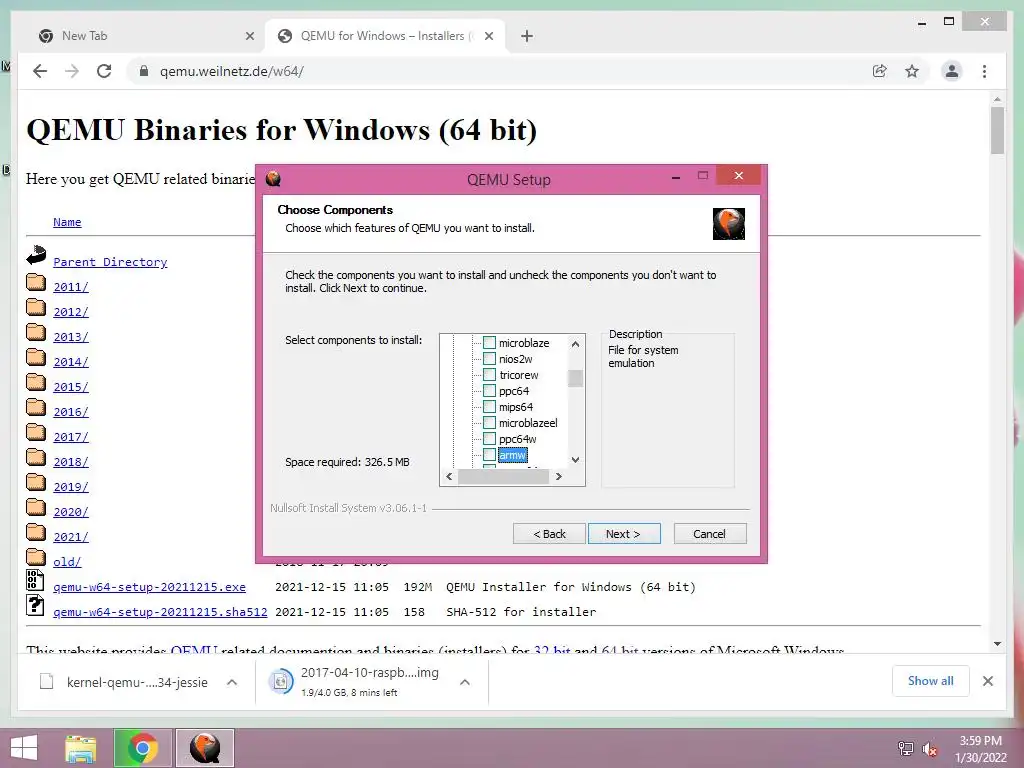1024x768 pixels.
Task: Check the armw component checkbox
Action: (489, 455)
